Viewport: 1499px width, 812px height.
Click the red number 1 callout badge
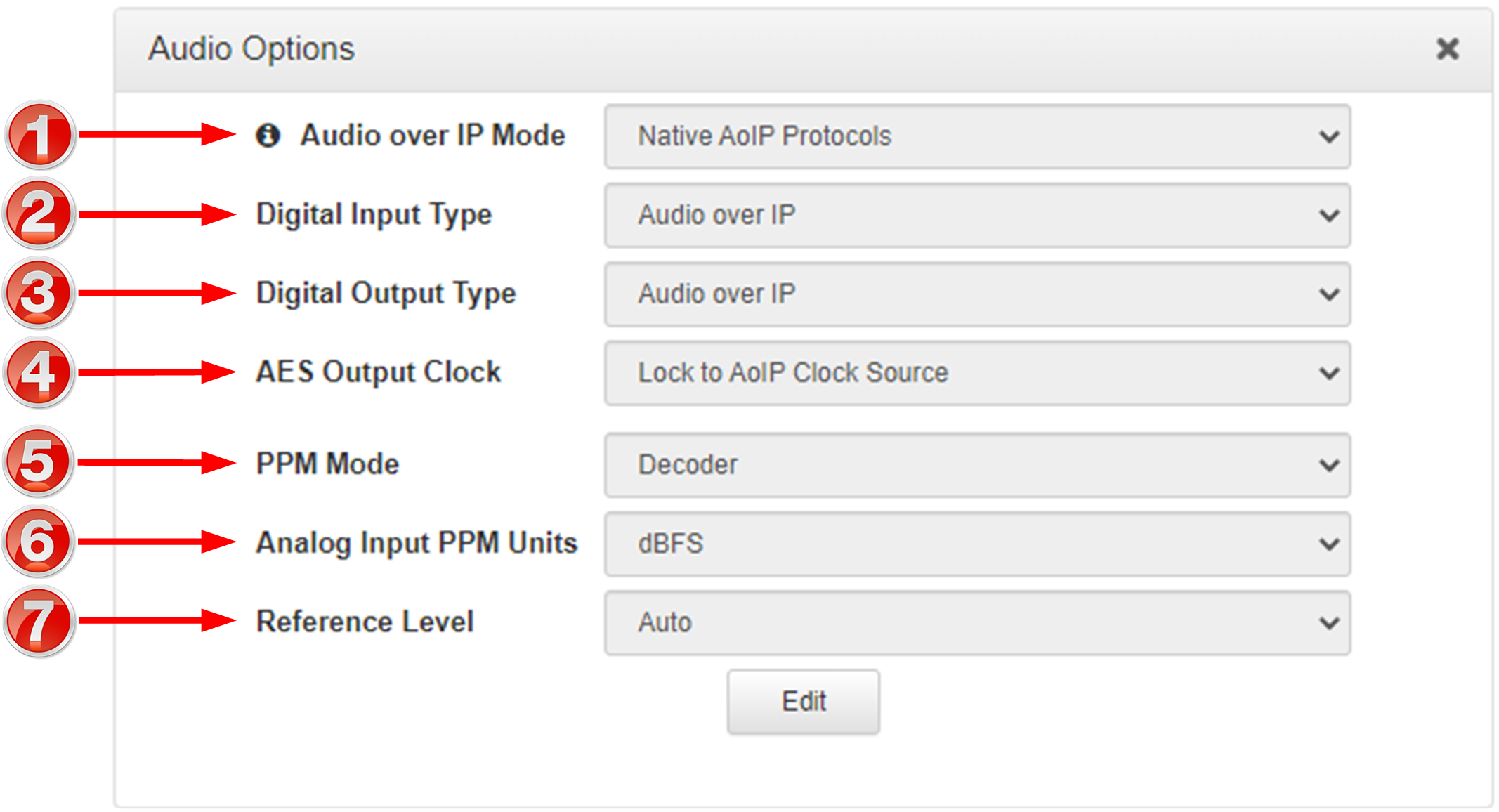pyautogui.click(x=40, y=135)
